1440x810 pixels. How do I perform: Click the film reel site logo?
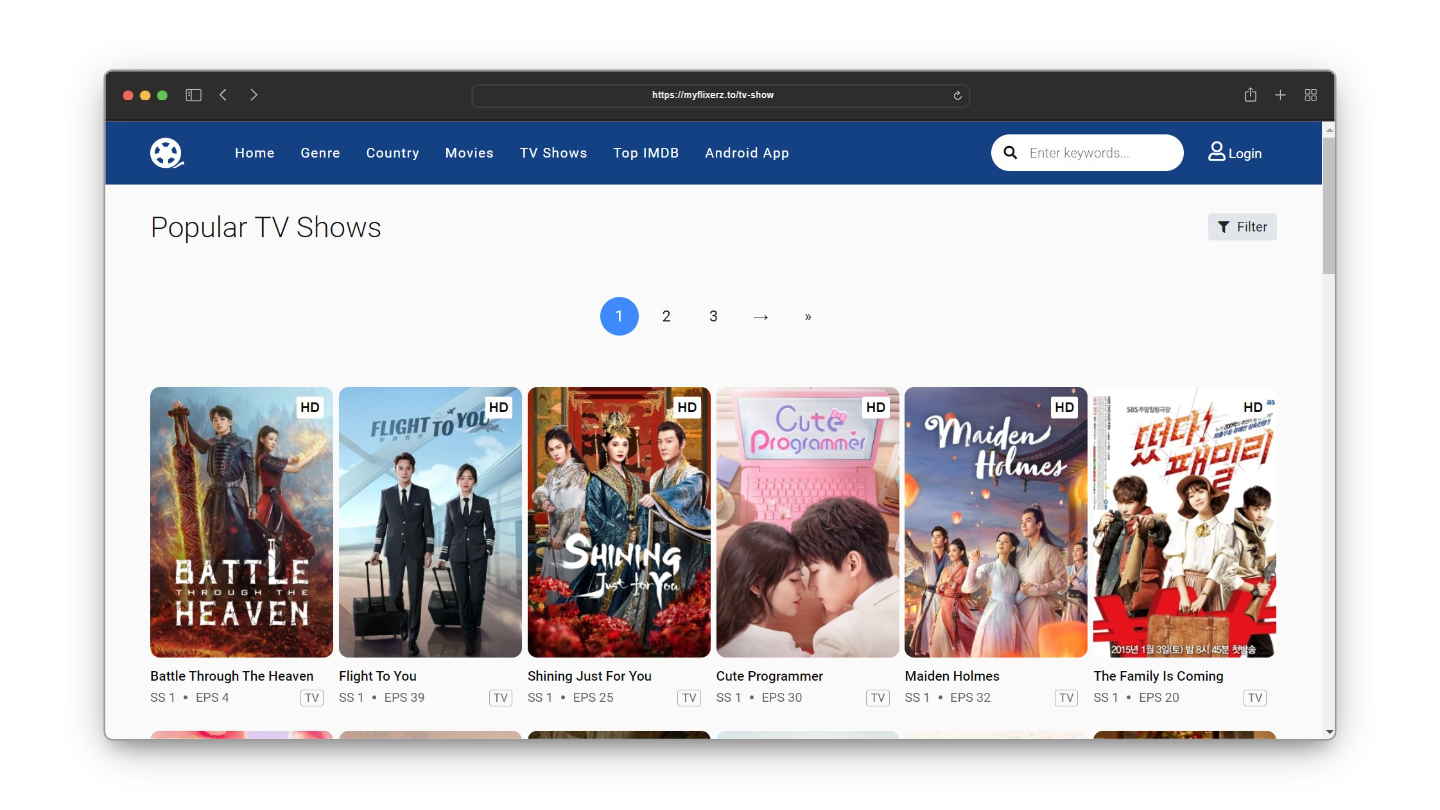(x=167, y=153)
